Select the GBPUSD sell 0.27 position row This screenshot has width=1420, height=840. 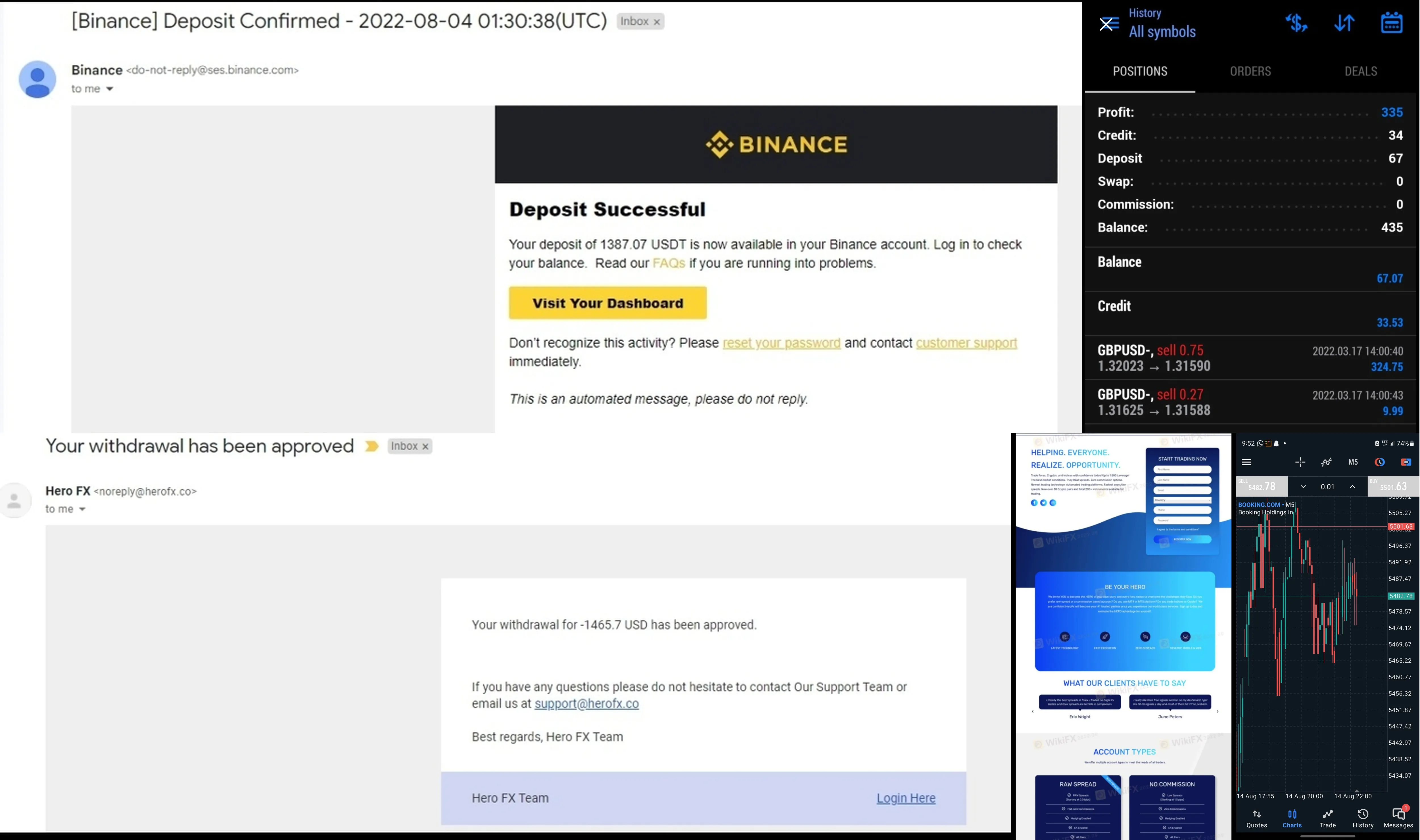[x=1250, y=403]
